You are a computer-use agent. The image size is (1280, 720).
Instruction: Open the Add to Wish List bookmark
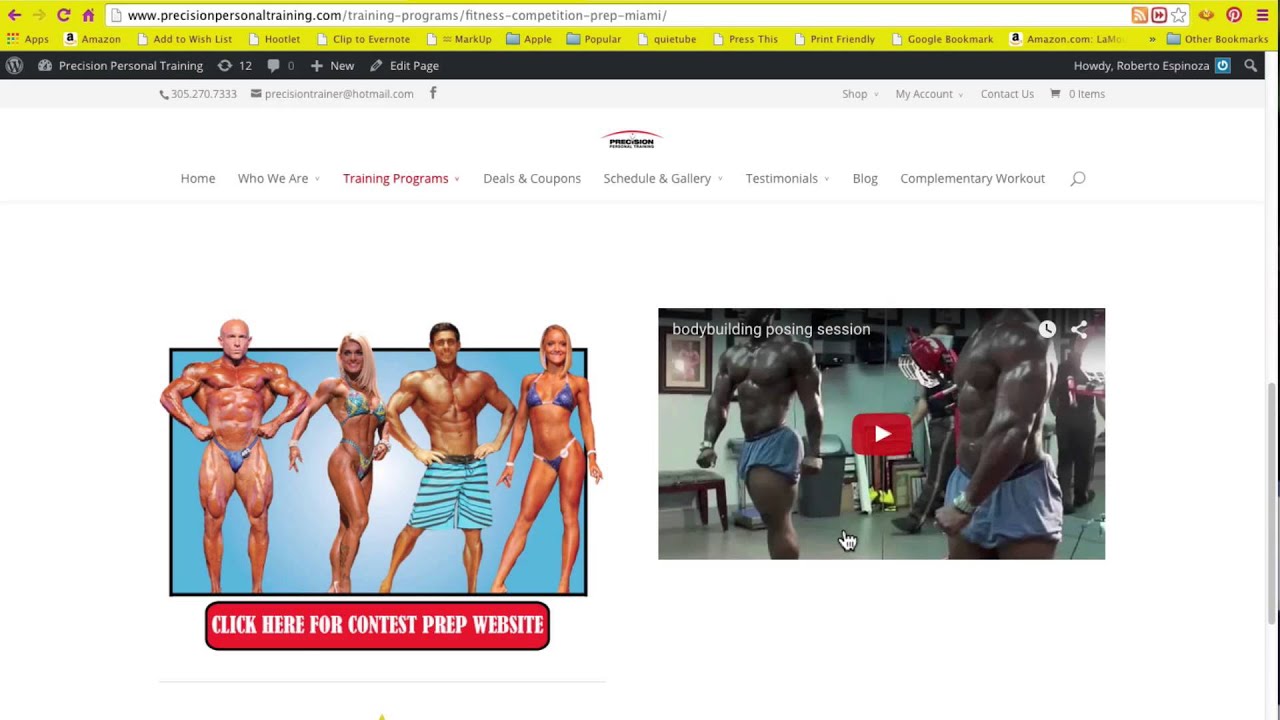[185, 39]
